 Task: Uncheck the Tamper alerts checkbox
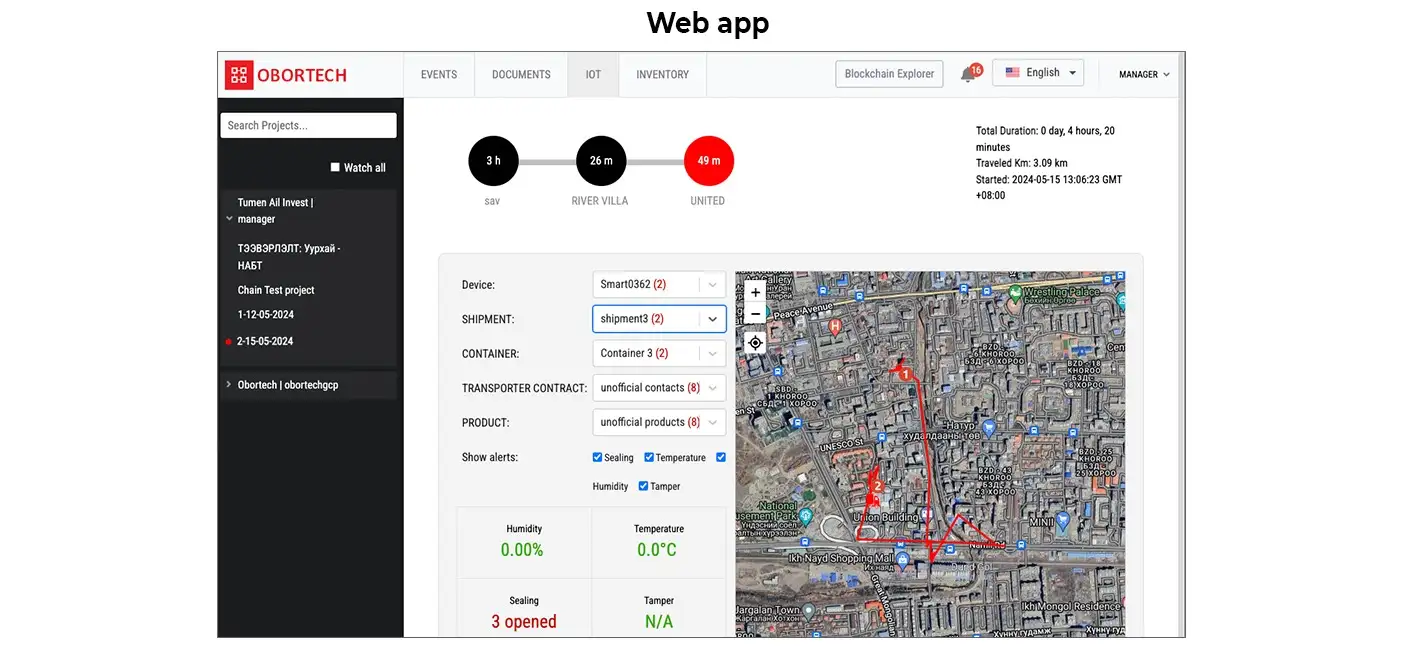[x=643, y=486]
